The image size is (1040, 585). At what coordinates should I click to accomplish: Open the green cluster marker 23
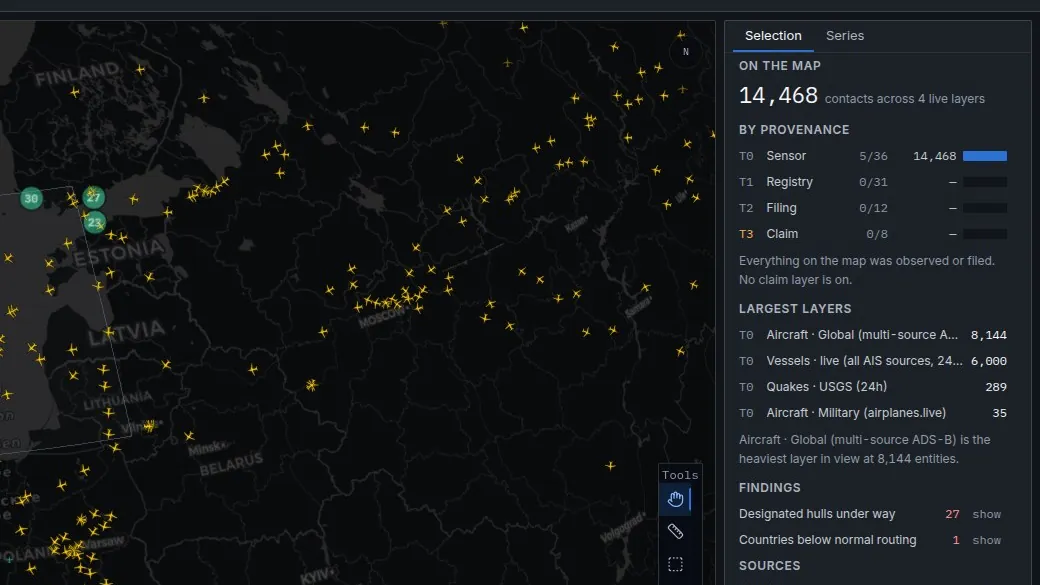pyautogui.click(x=95, y=222)
